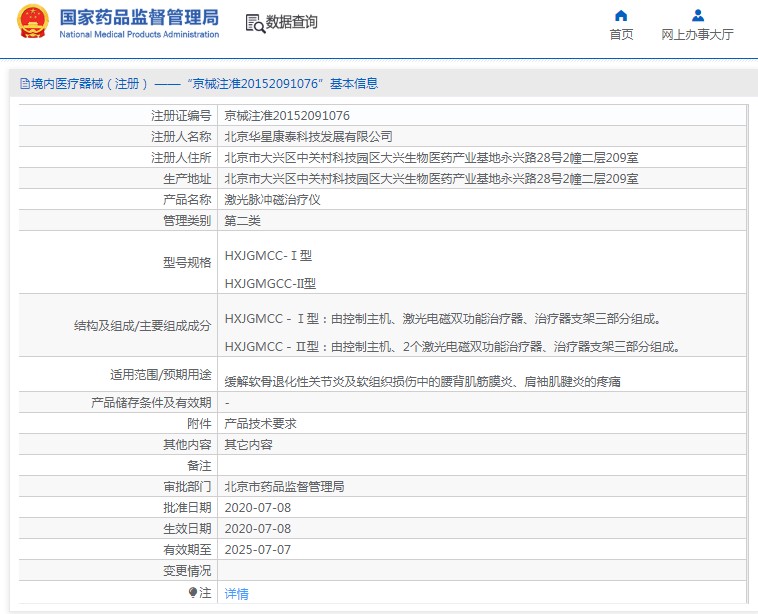Click 第二类 management category value
Screen dimensions: 758x614
pyautogui.click(x=243, y=221)
